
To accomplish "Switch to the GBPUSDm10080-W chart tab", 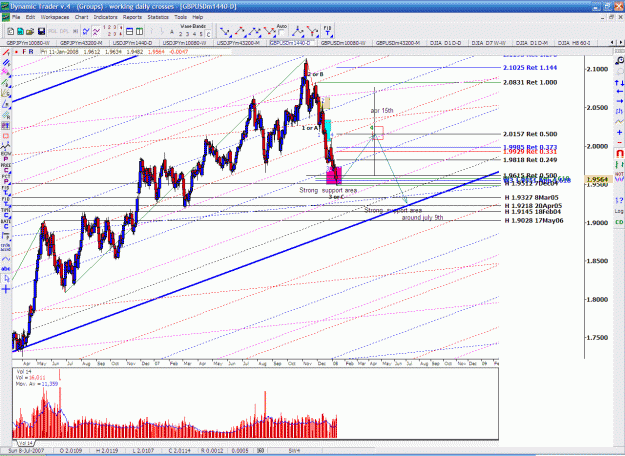I will point(343,43).
